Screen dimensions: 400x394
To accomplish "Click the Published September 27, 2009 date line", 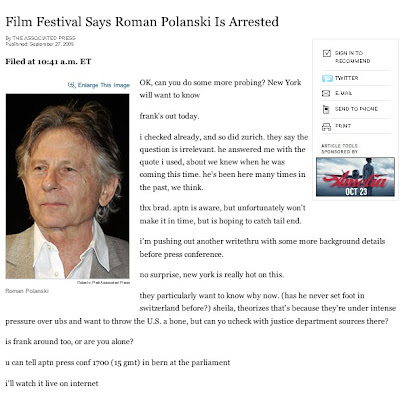I will 40,44.
